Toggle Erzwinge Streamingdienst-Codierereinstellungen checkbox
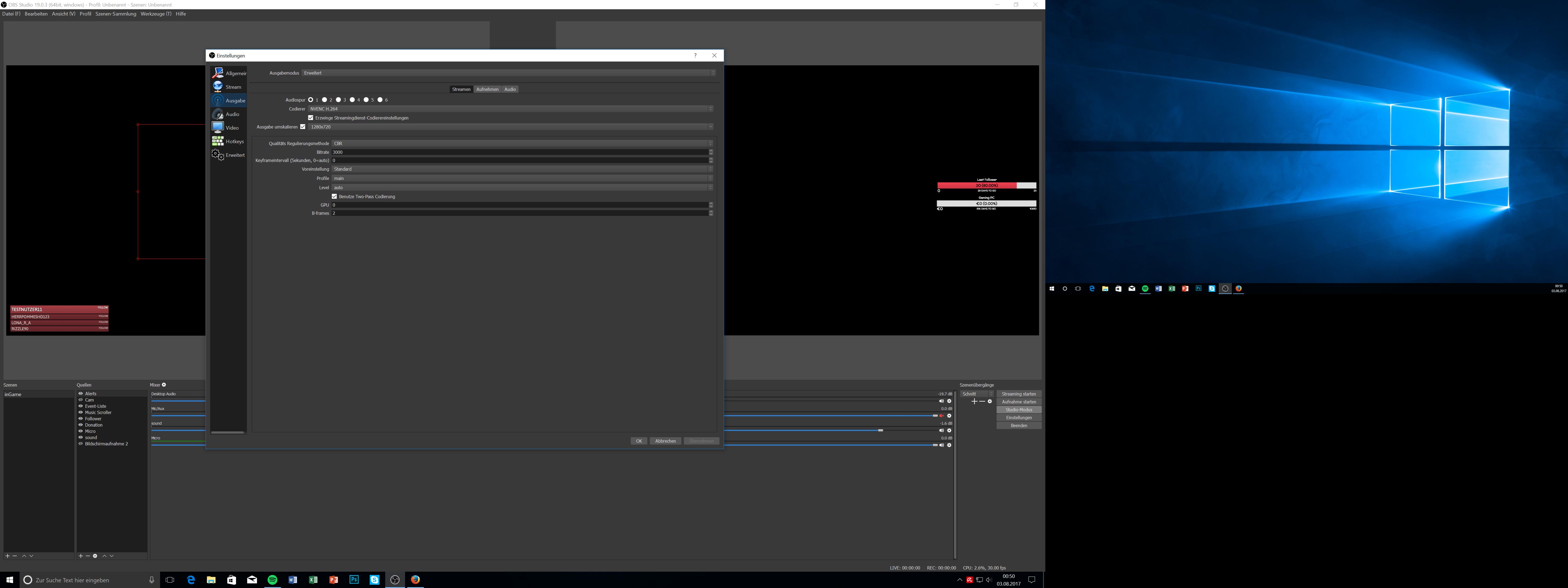Screen dimensions: 1568x588 [x=310, y=118]
